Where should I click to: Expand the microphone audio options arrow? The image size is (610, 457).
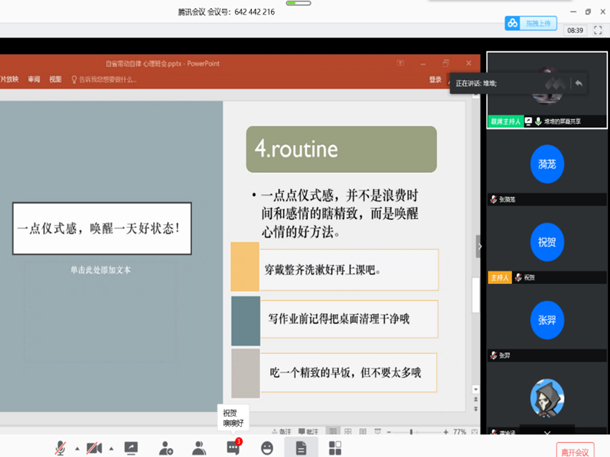[76, 448]
